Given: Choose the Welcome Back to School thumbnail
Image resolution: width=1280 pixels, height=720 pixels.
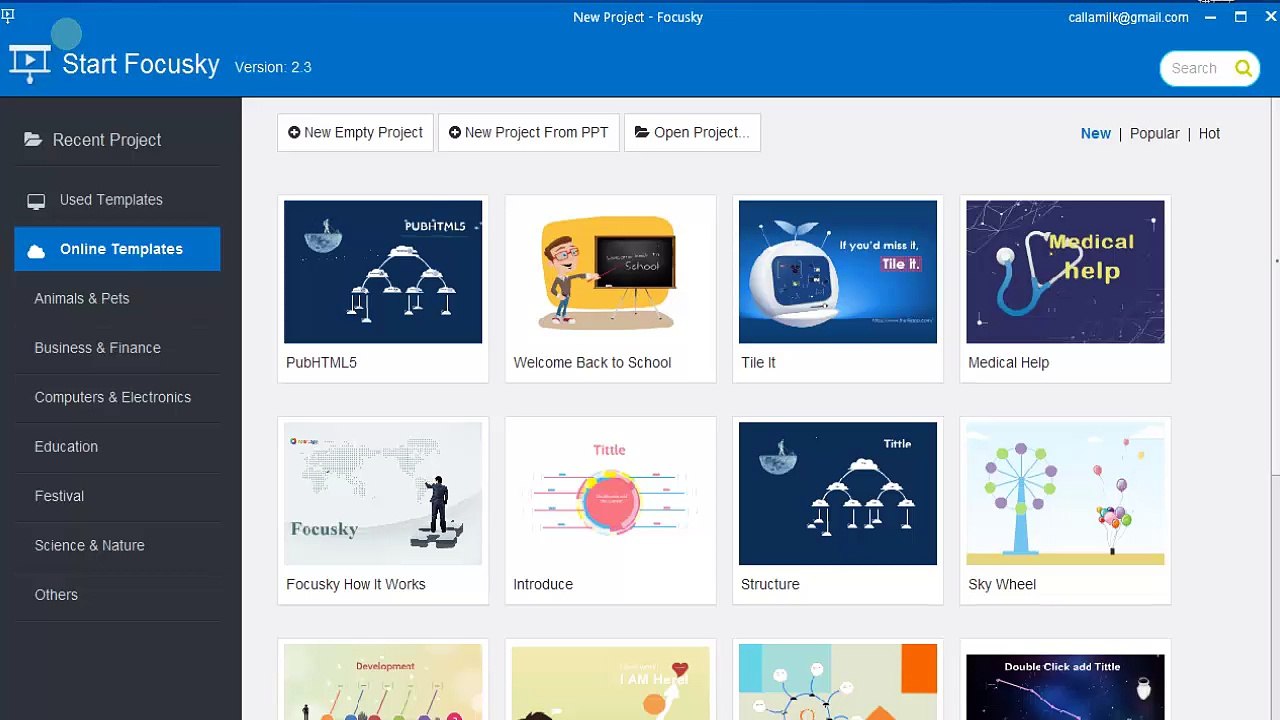Looking at the screenshot, I should click(610, 272).
